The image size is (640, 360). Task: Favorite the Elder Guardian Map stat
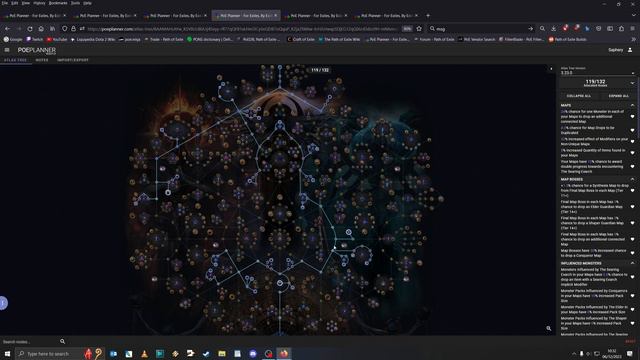coord(632,207)
